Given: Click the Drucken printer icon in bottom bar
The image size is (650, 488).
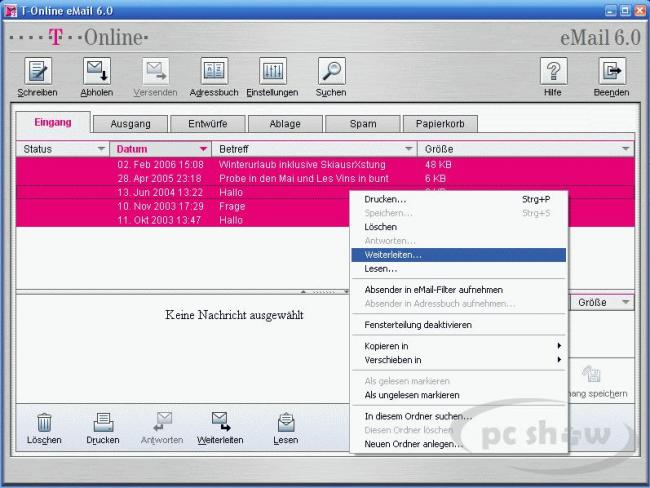Looking at the screenshot, I should (103, 422).
